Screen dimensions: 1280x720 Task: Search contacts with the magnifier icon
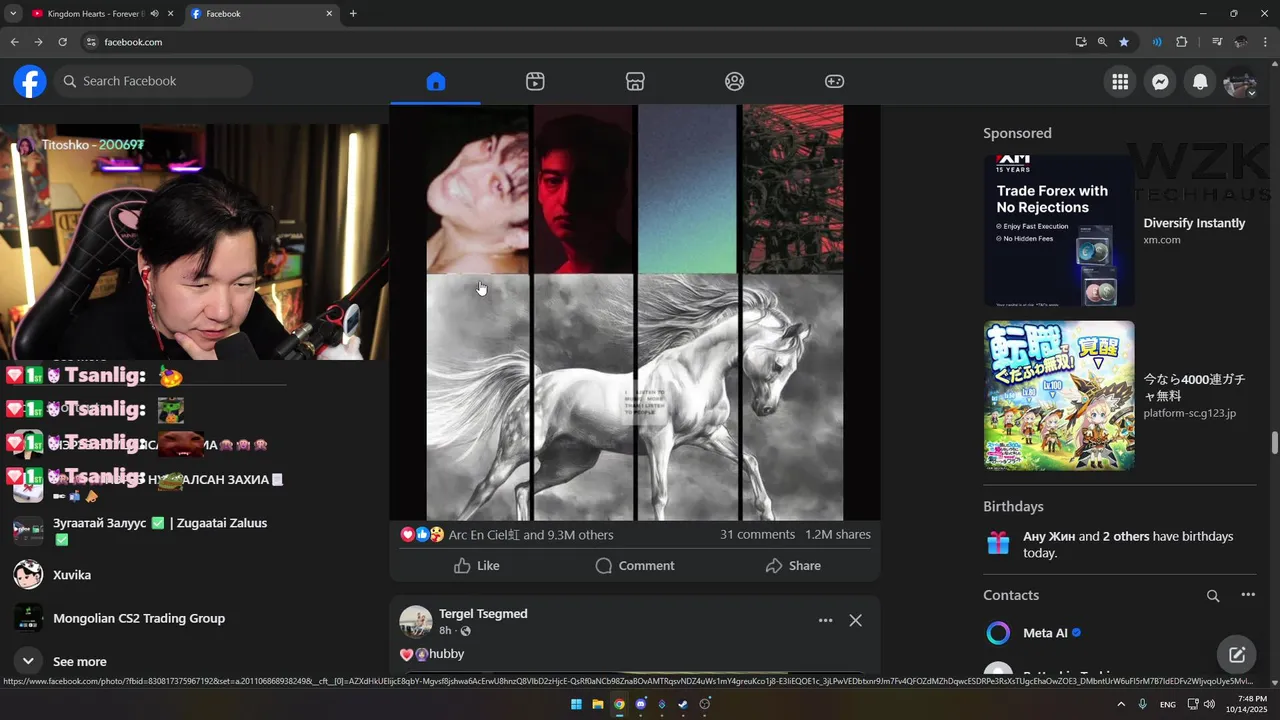tap(1213, 596)
